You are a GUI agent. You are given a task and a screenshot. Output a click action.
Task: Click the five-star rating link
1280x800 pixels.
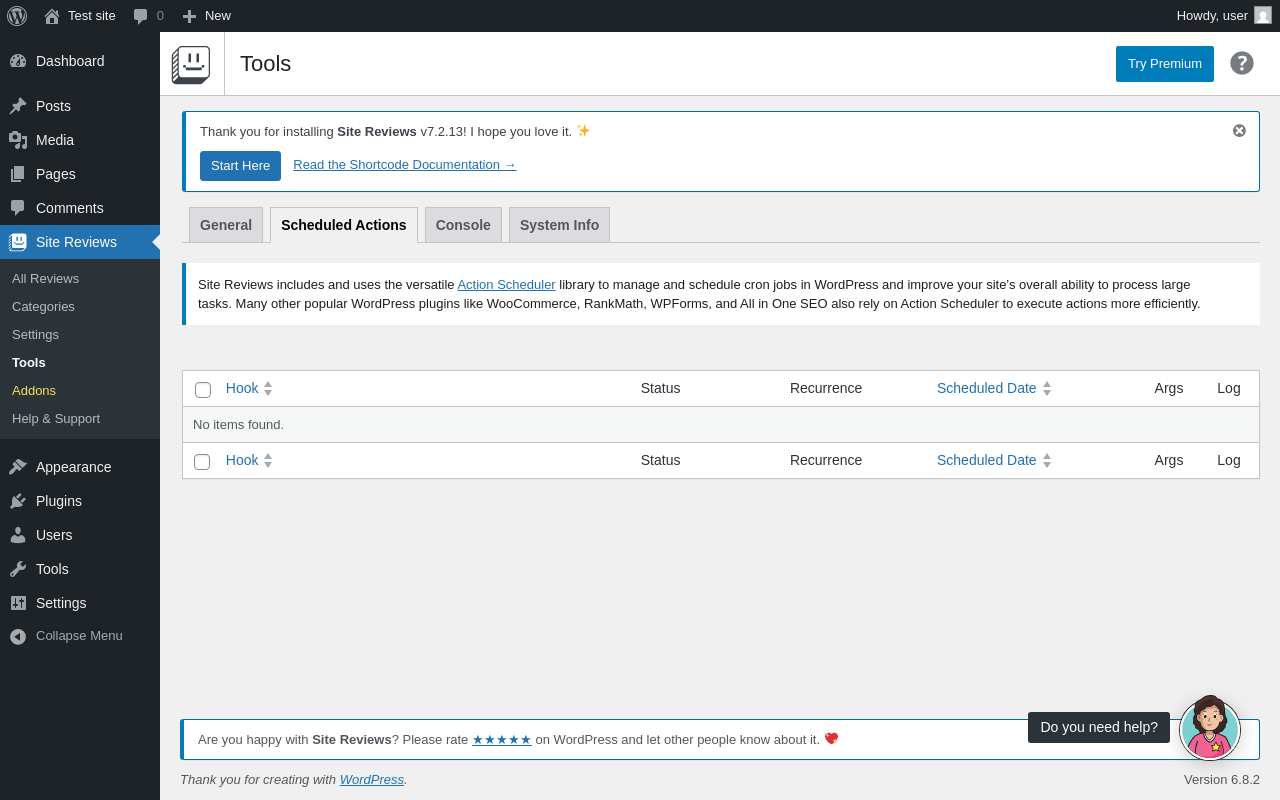(502, 740)
